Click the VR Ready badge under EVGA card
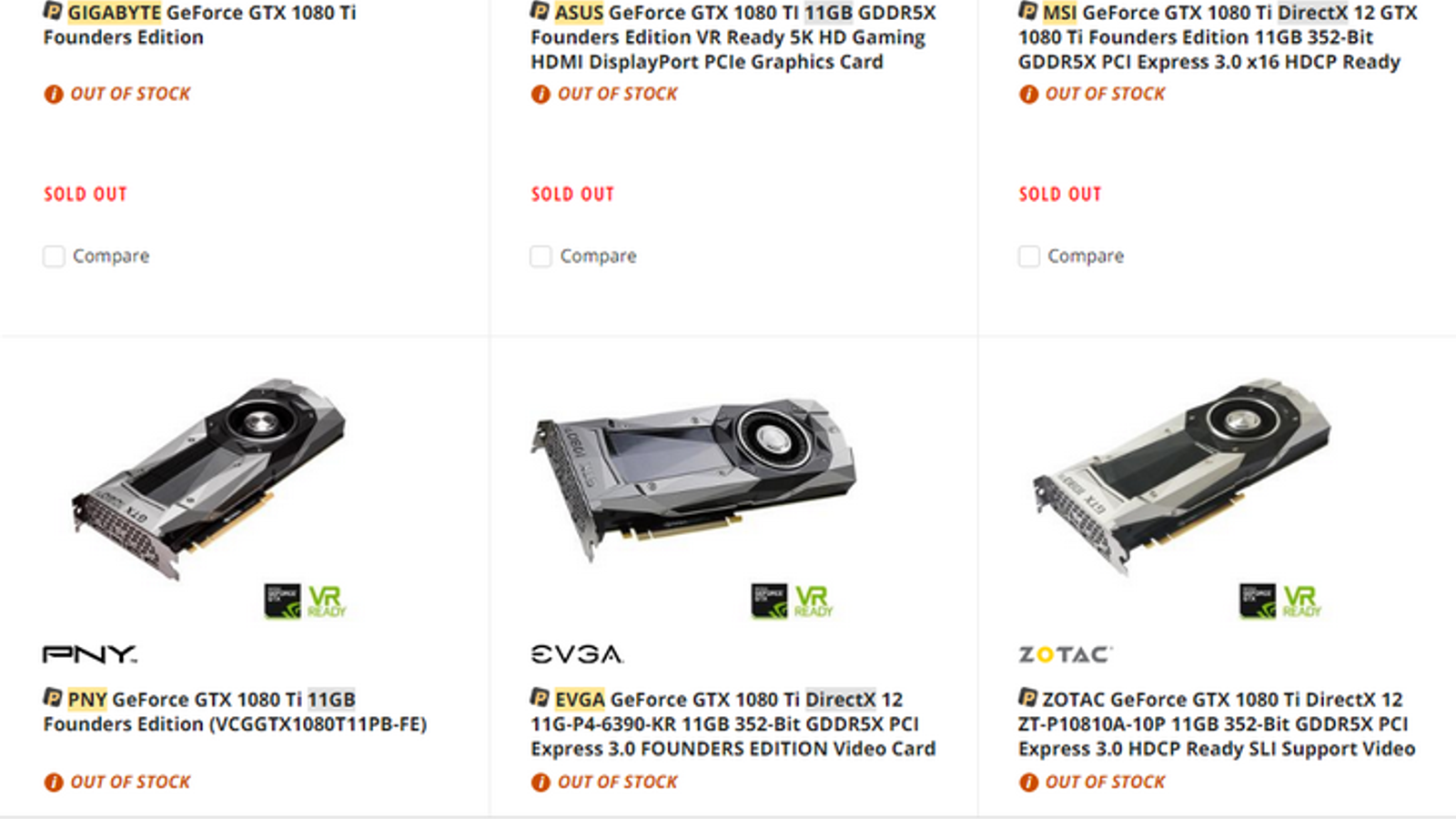1456x819 pixels. point(813,602)
